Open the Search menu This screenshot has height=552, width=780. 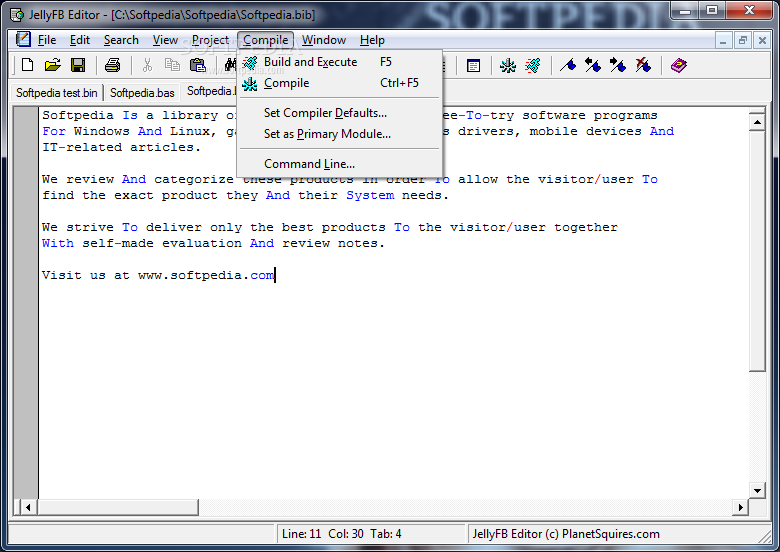coord(121,40)
